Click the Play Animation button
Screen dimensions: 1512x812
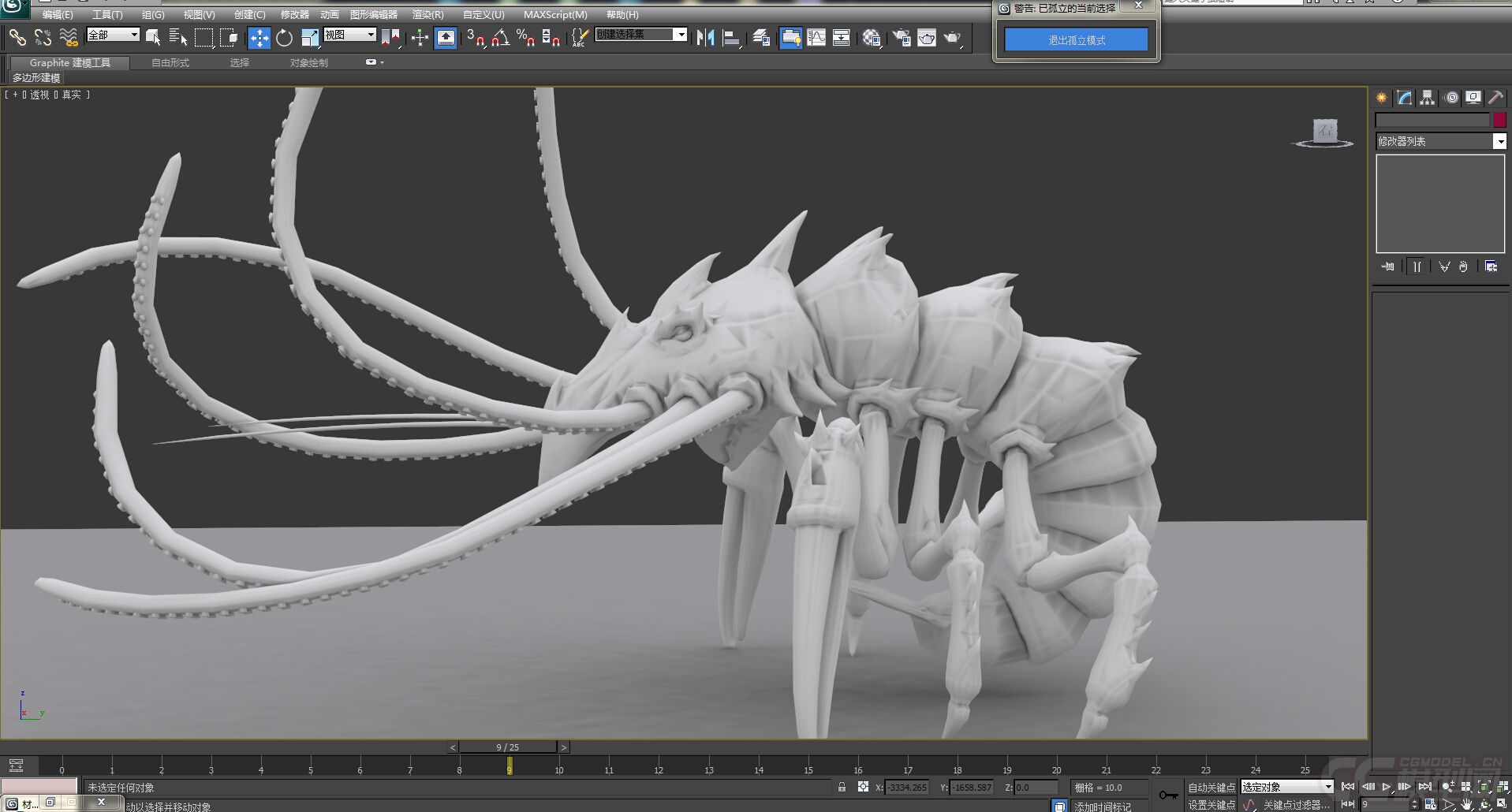1386,787
